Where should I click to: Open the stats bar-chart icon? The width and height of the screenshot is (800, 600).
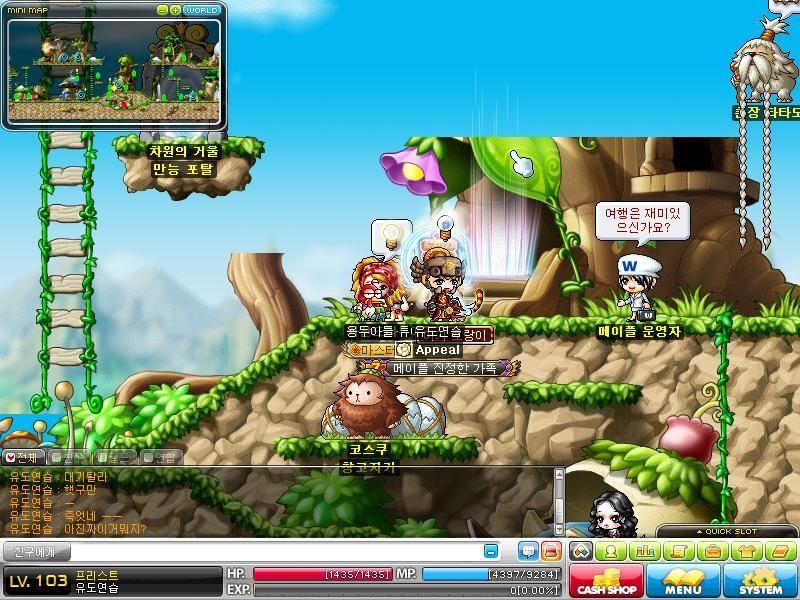tap(645, 552)
